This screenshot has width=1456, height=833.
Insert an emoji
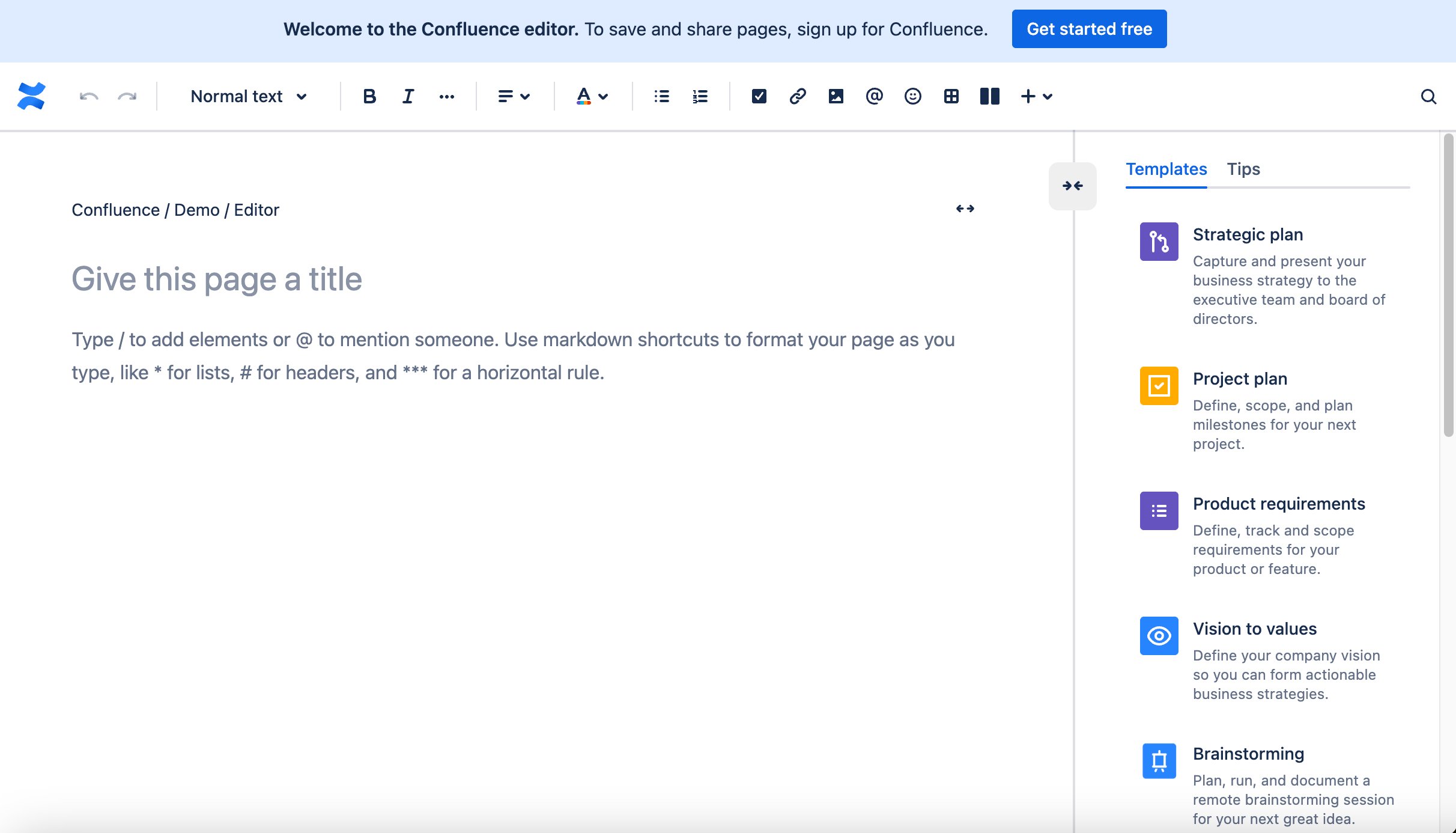(x=912, y=96)
